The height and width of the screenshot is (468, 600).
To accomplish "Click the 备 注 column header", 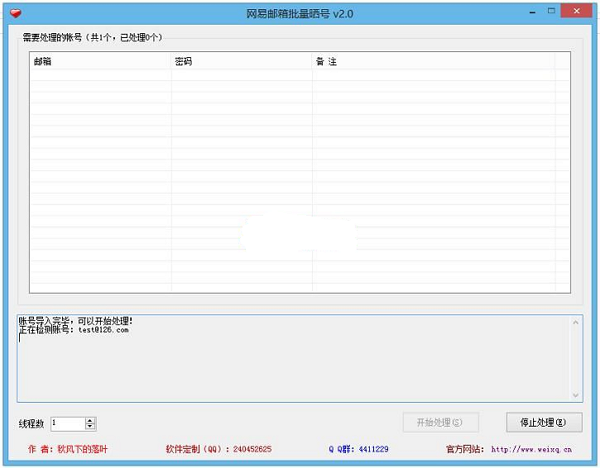I will pos(434,61).
